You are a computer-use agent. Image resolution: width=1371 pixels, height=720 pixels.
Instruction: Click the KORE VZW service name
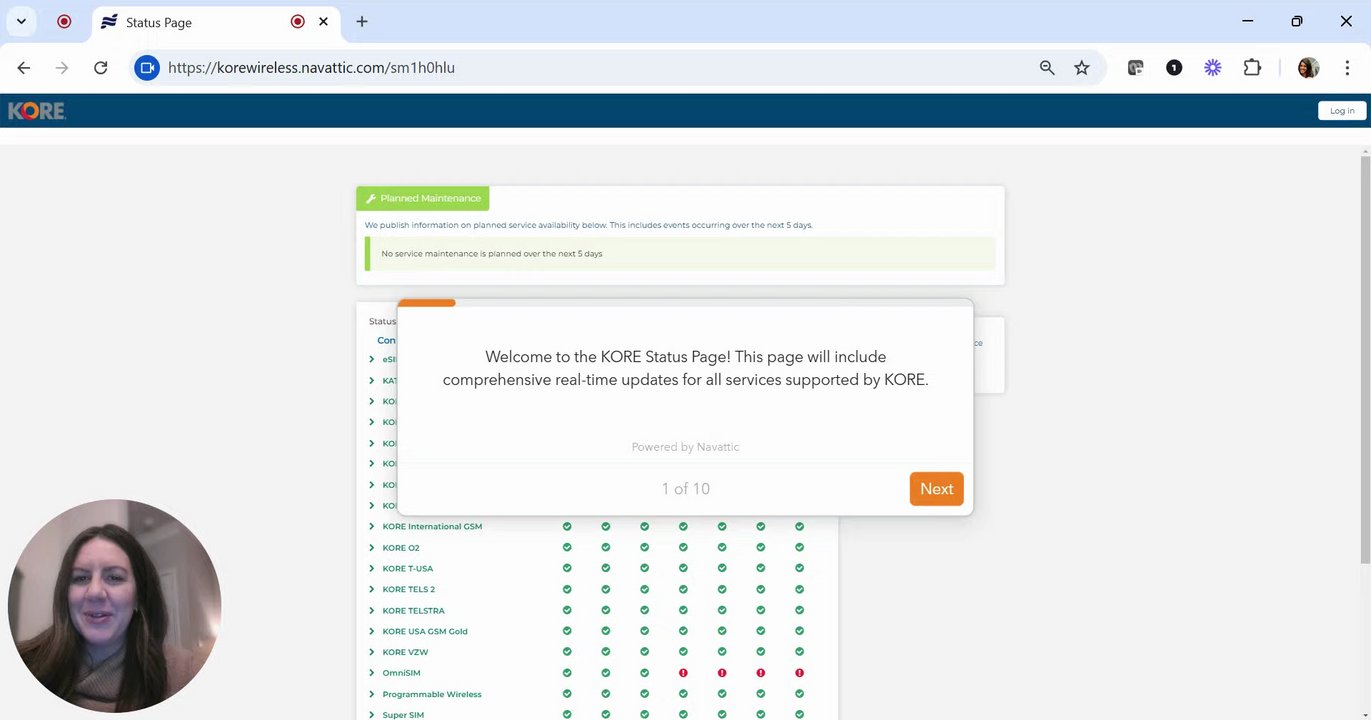coord(405,652)
